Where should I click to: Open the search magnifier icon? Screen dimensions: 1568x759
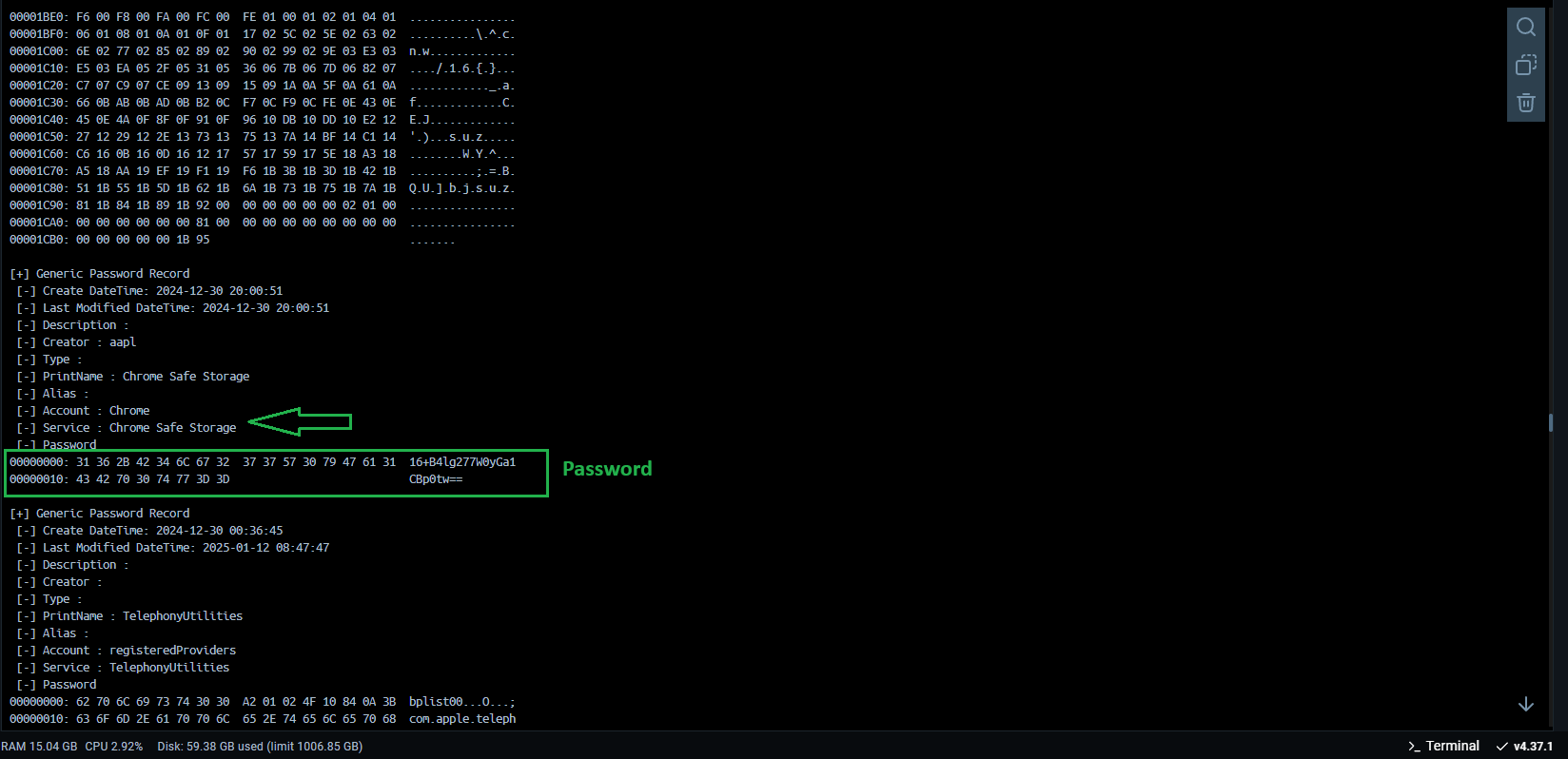pyautogui.click(x=1526, y=27)
